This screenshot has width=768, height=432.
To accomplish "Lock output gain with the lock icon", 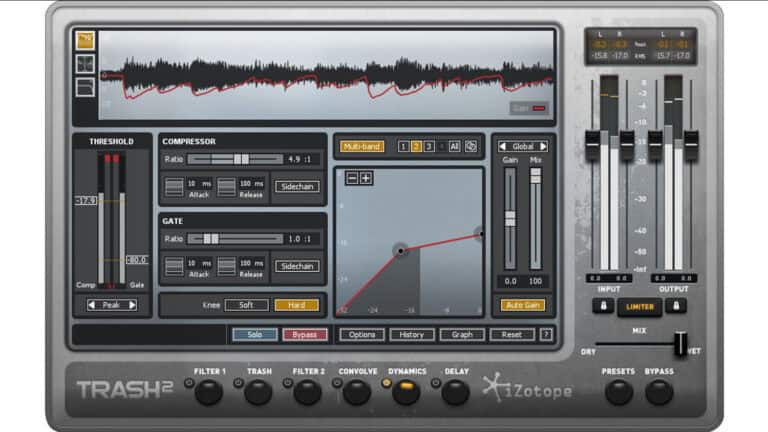I will click(x=676, y=306).
